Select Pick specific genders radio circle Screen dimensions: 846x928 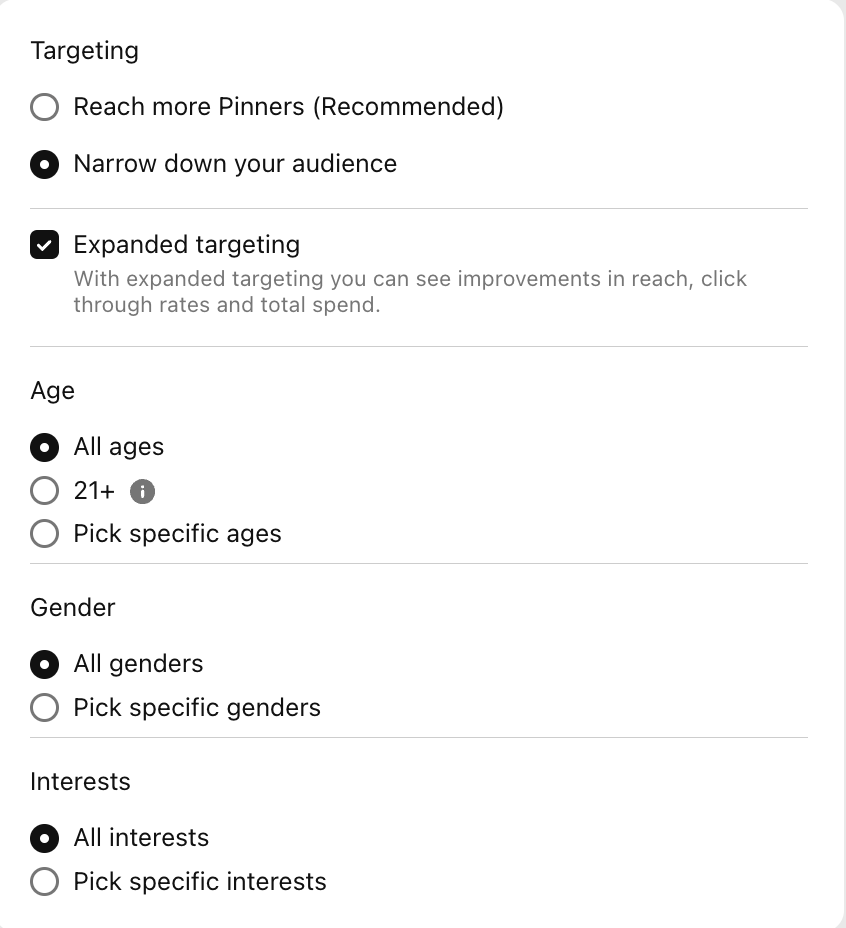[x=44, y=707]
